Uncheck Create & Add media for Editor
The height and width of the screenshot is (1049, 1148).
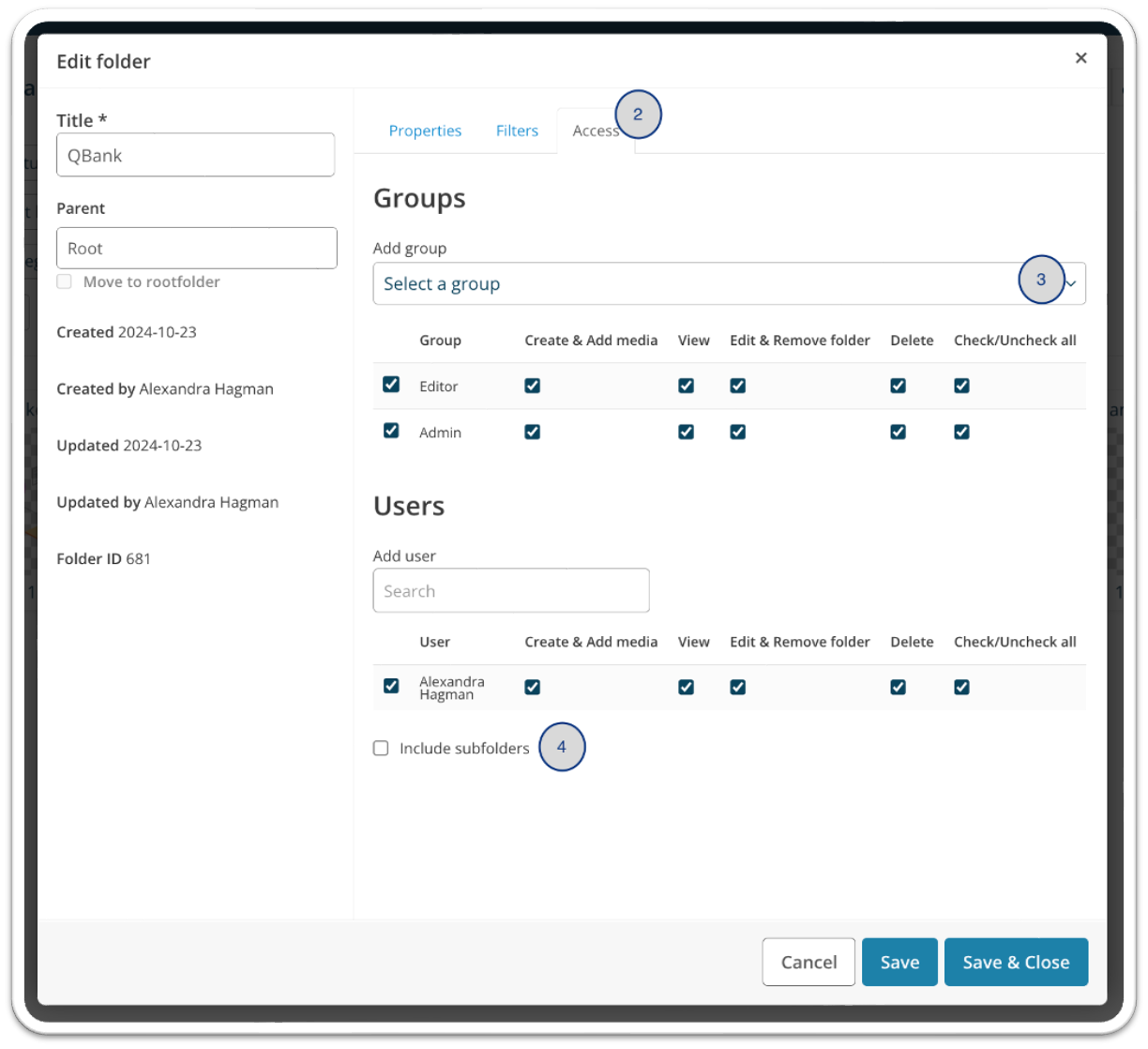[532, 386]
